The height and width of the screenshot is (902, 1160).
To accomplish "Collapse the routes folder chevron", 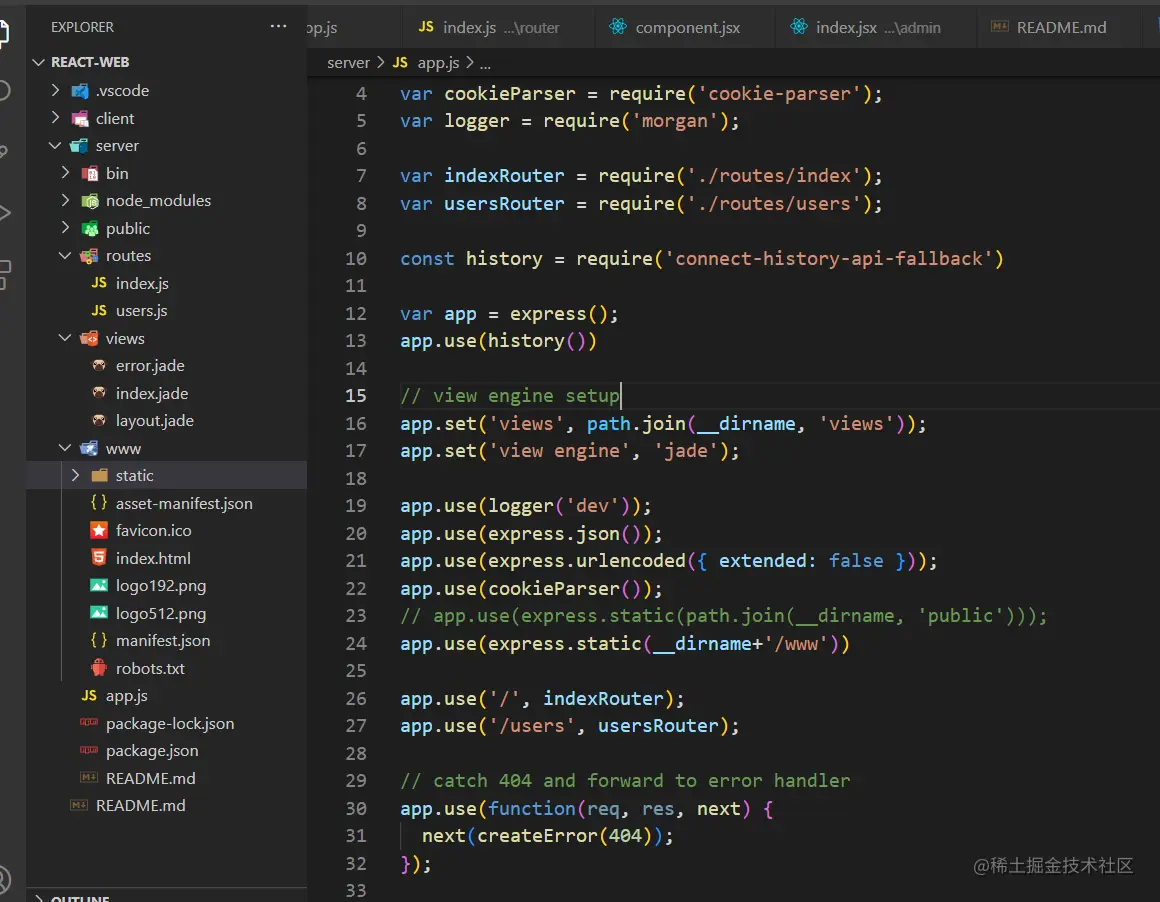I will 66,255.
